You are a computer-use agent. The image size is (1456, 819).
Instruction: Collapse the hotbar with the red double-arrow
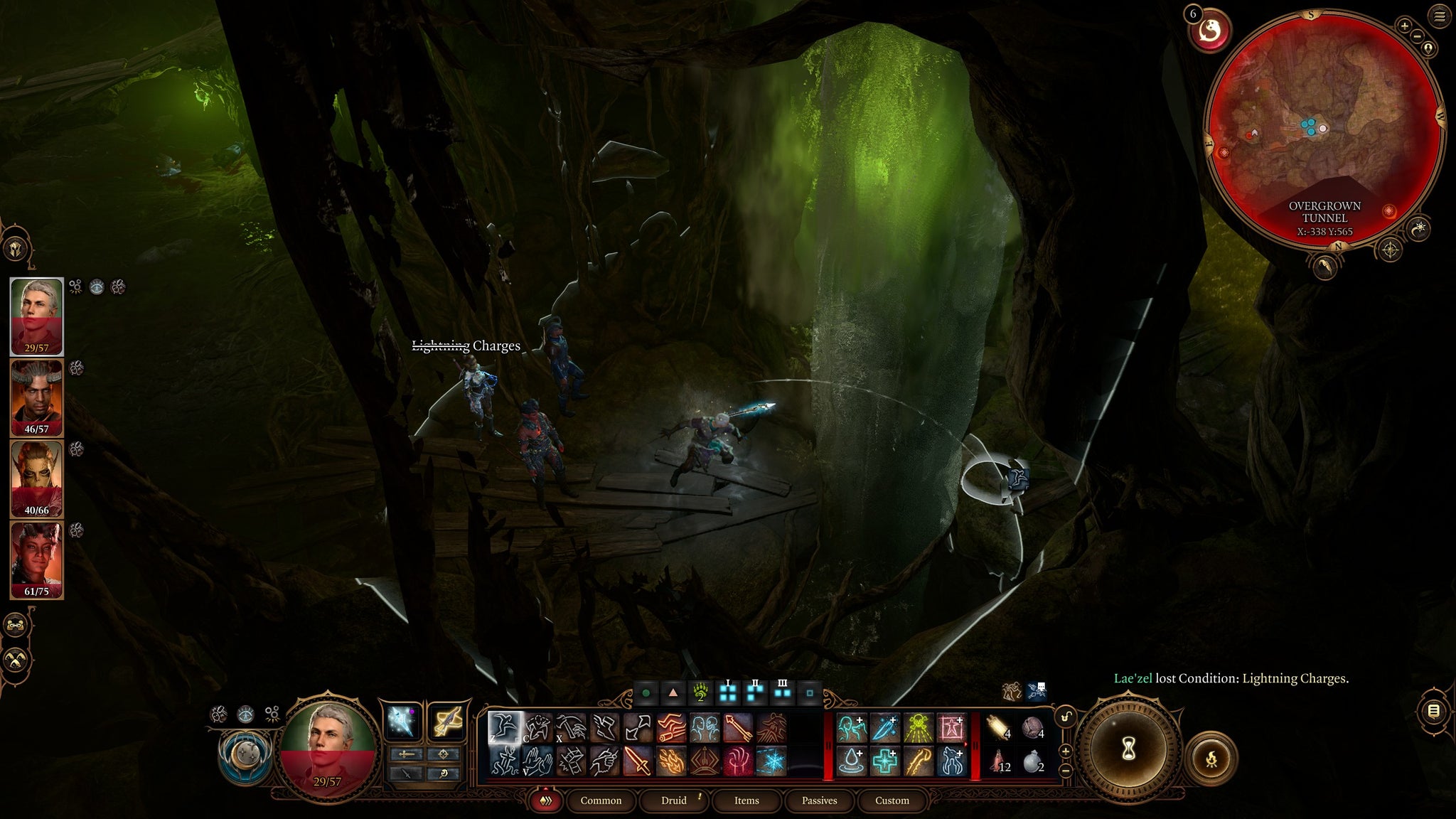tap(546, 801)
